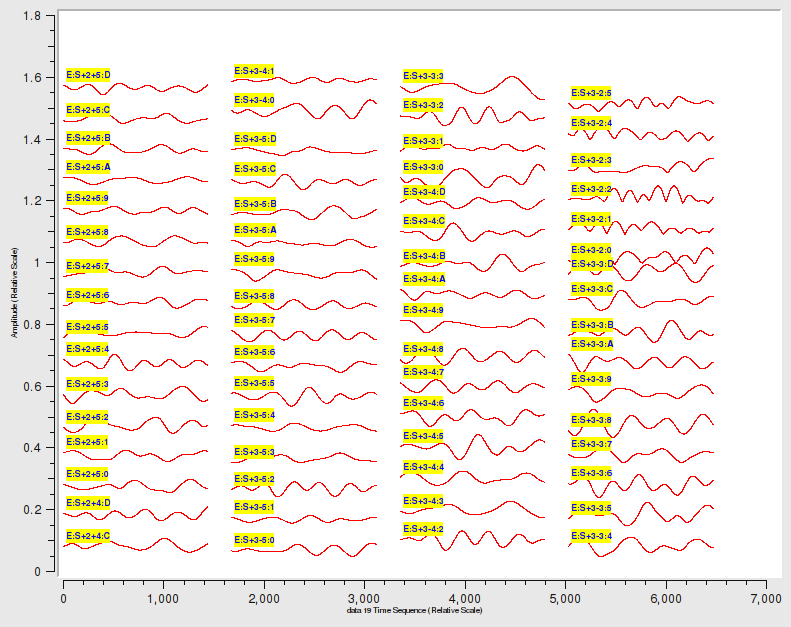Click the E:S+3-3:3 trace label

pyautogui.click(x=423, y=76)
